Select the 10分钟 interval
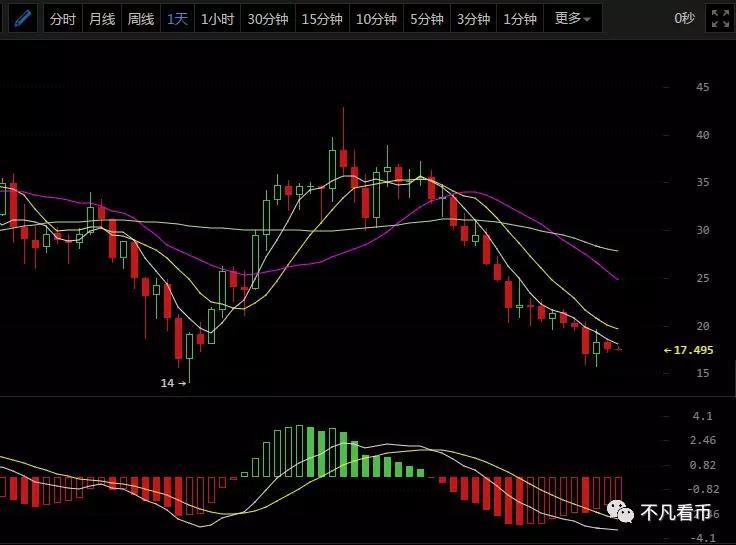736x545 pixels. click(376, 19)
